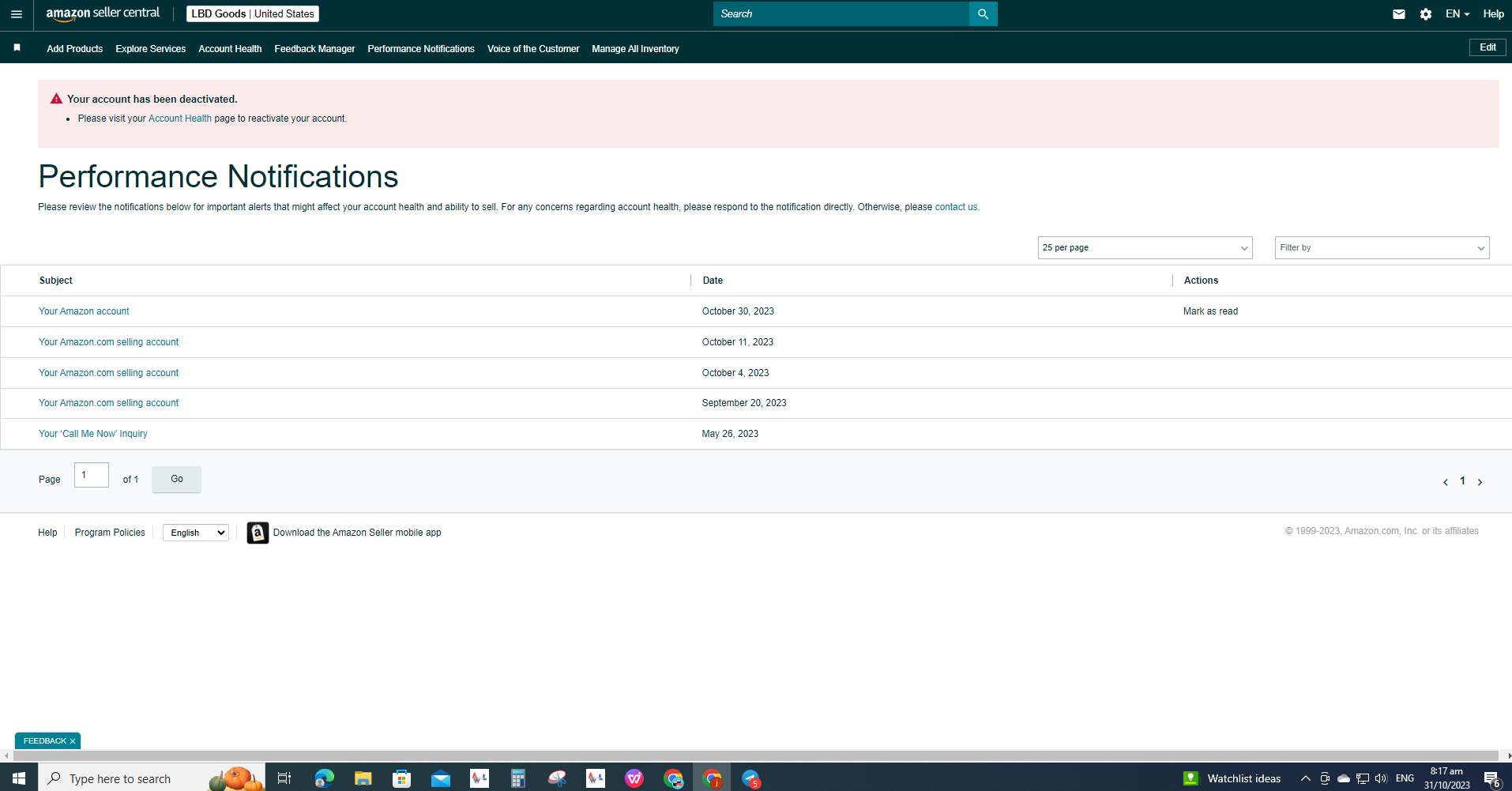The width and height of the screenshot is (1512, 791).
Task: Open the Windows notification center
Action: point(1491,778)
